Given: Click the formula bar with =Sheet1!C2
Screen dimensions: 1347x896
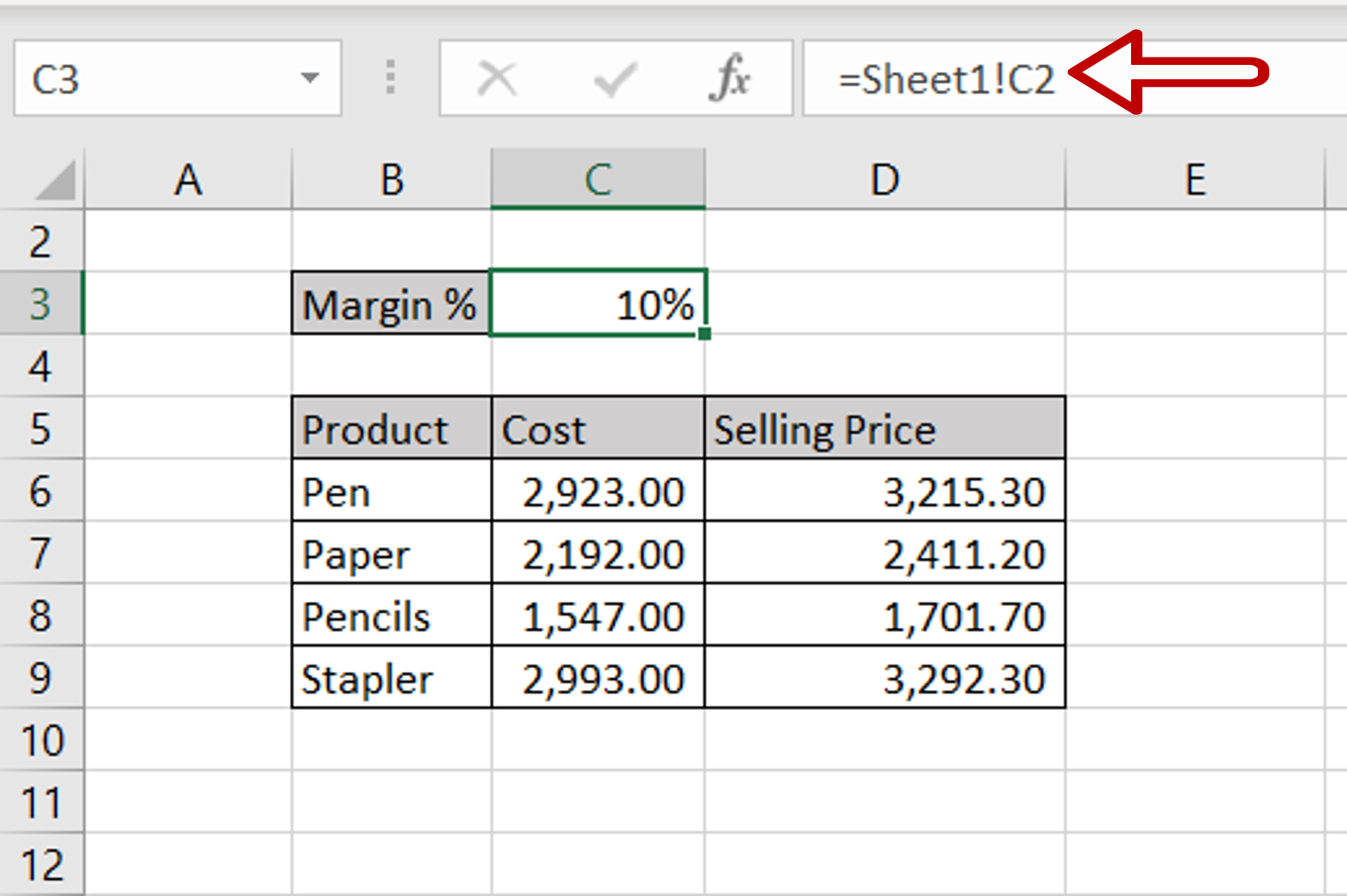Looking at the screenshot, I should (x=1074, y=79).
